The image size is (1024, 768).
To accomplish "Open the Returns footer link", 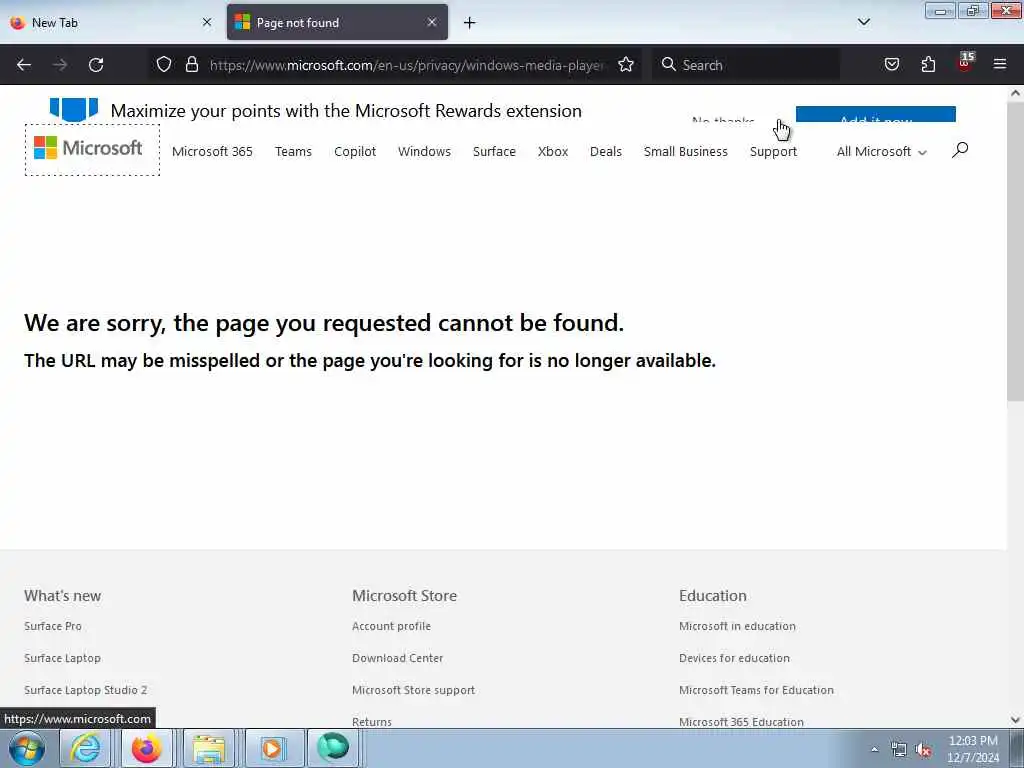I will click(x=372, y=722).
